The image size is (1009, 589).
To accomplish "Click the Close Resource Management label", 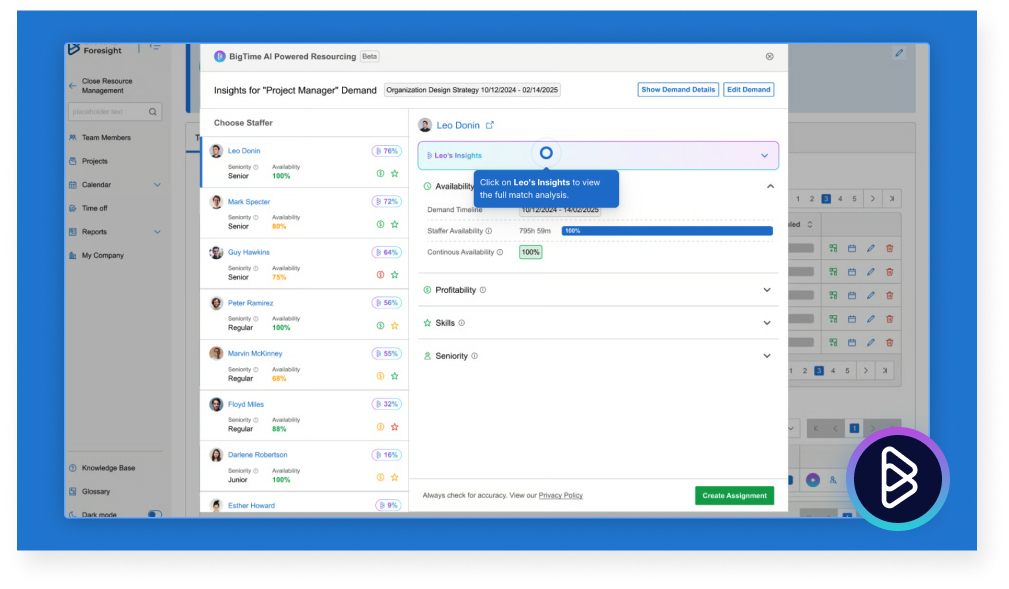I will pyautogui.click(x=107, y=86).
